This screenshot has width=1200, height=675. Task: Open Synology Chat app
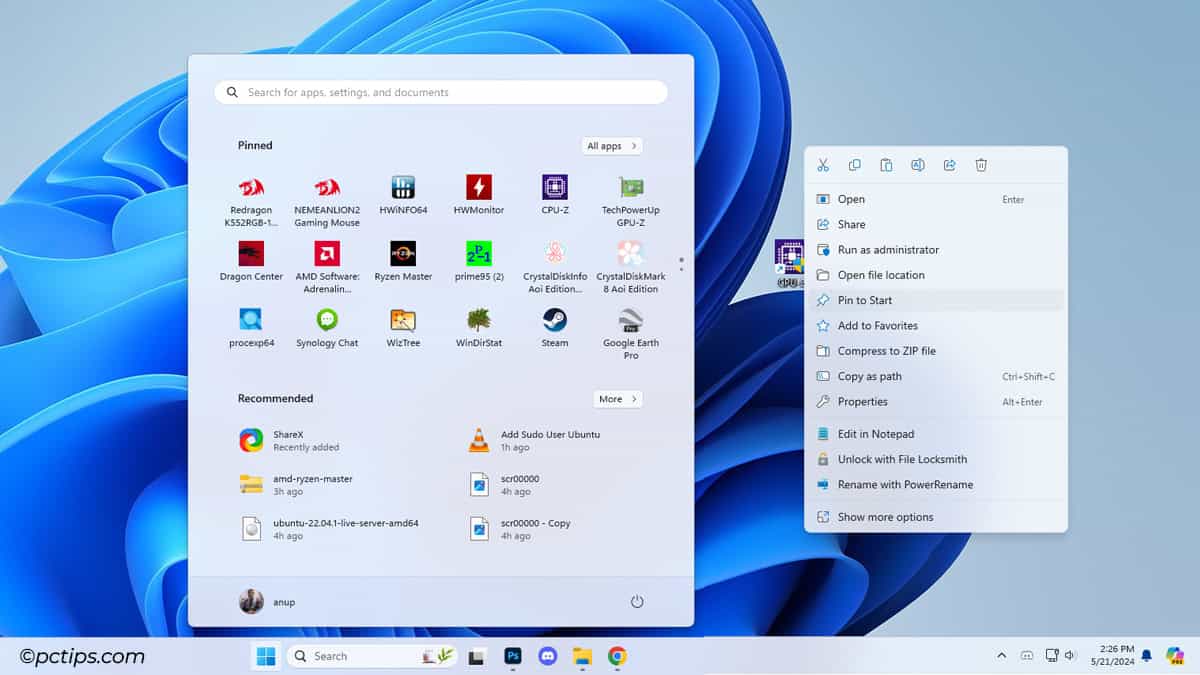click(x=327, y=327)
